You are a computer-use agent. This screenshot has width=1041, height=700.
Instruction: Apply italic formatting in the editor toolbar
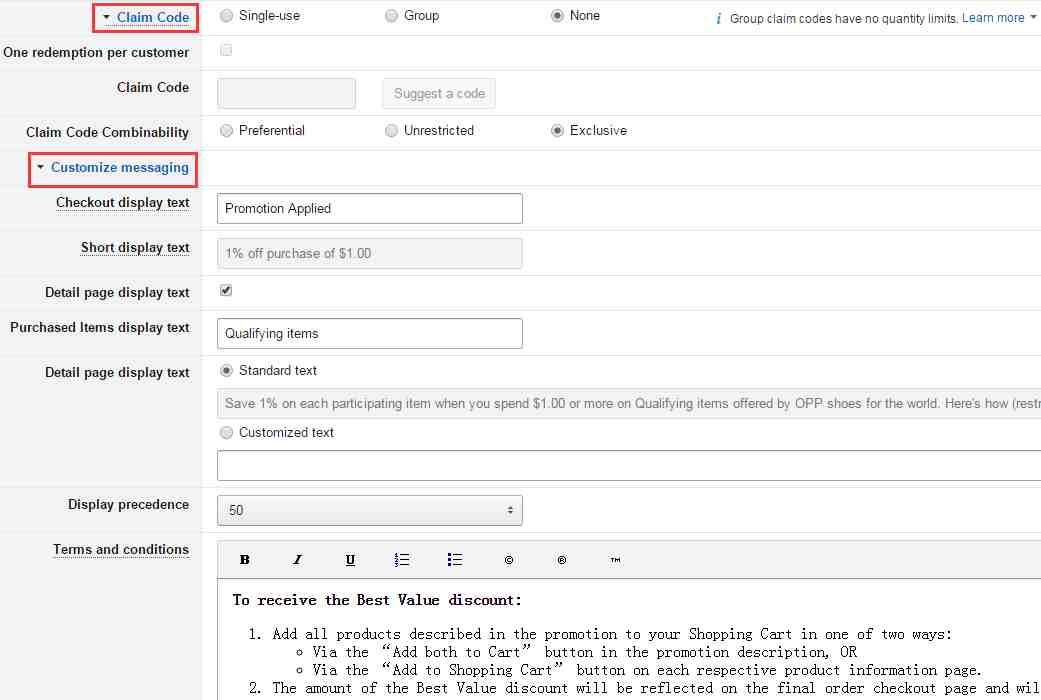[x=297, y=560]
